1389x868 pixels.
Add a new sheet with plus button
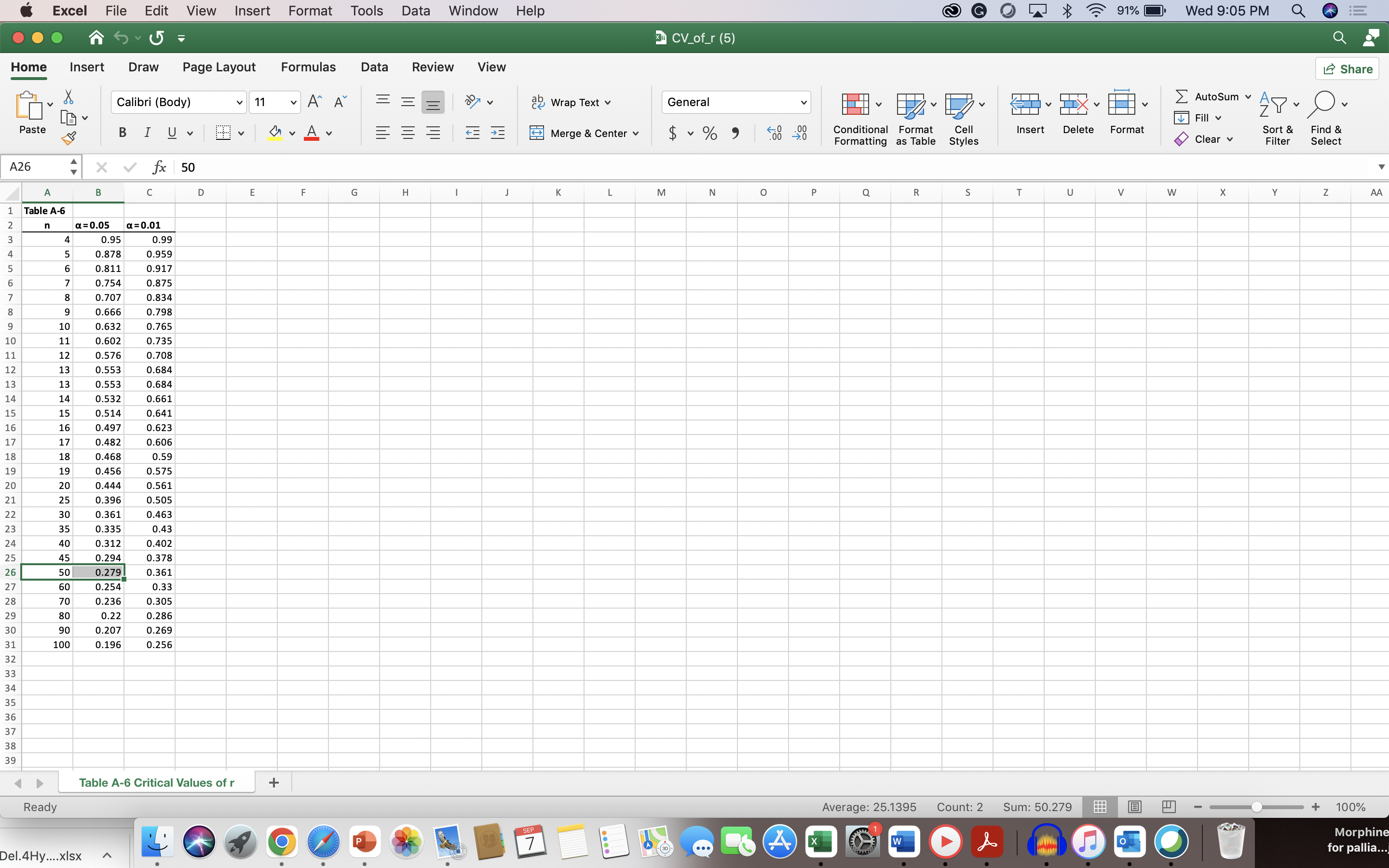click(274, 783)
